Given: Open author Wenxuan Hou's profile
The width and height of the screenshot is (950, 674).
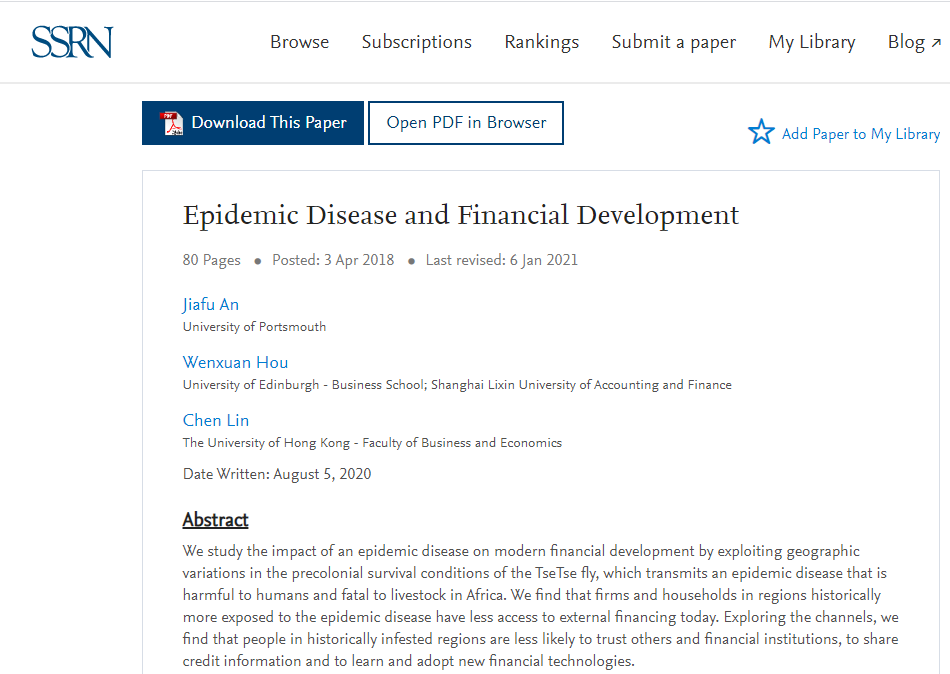Looking at the screenshot, I should pos(235,363).
